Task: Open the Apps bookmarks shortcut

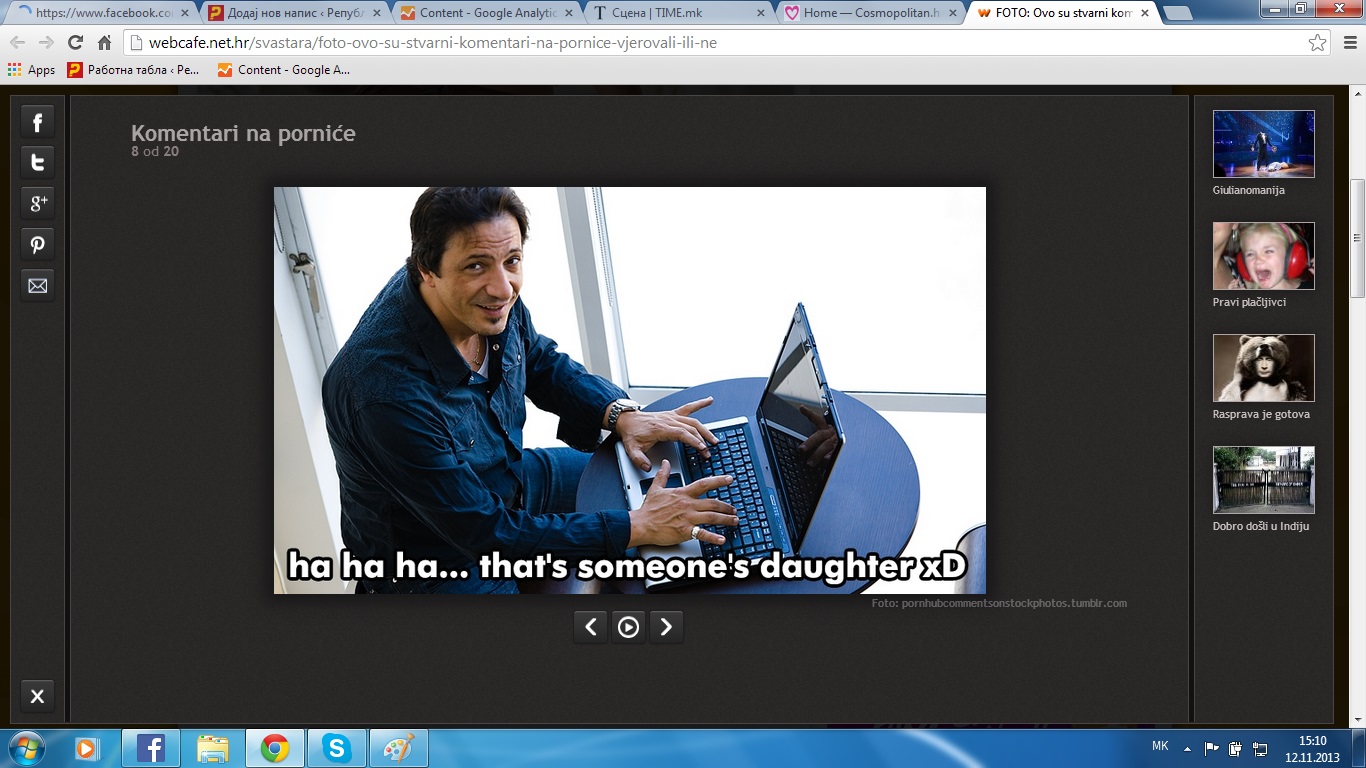Action: point(31,70)
